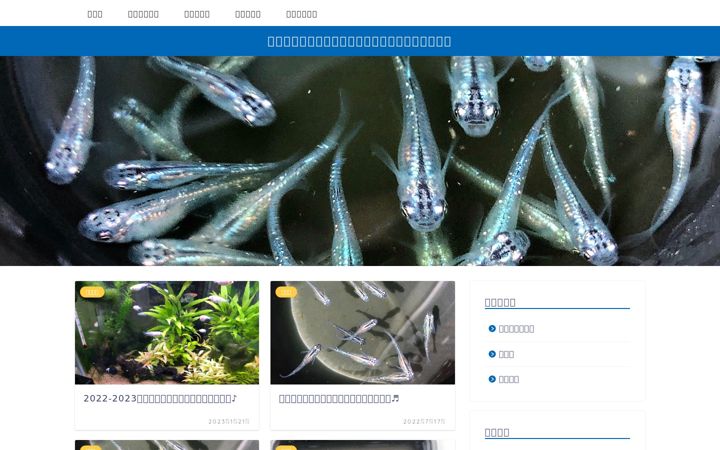Open the fourth top navigation menu item
This screenshot has height=450, width=720.
[x=248, y=14]
